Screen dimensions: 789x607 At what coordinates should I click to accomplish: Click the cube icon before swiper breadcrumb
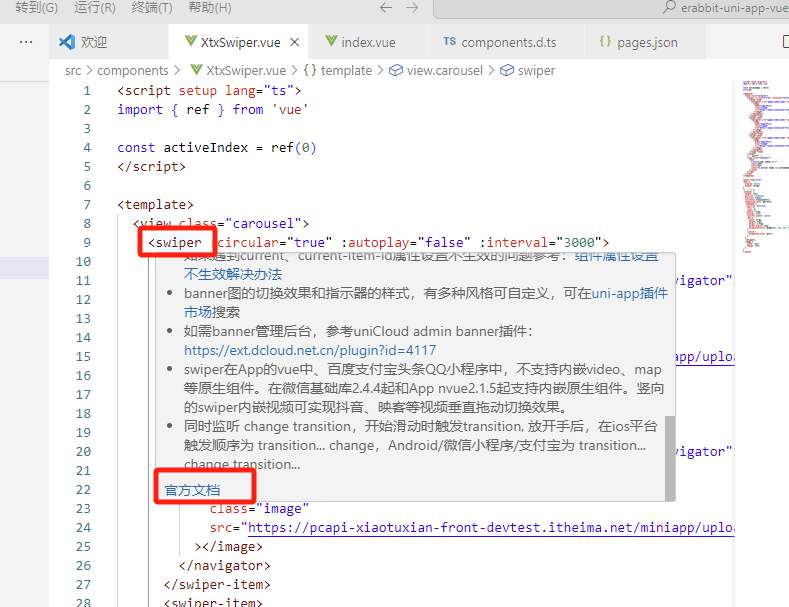pyautogui.click(x=507, y=70)
